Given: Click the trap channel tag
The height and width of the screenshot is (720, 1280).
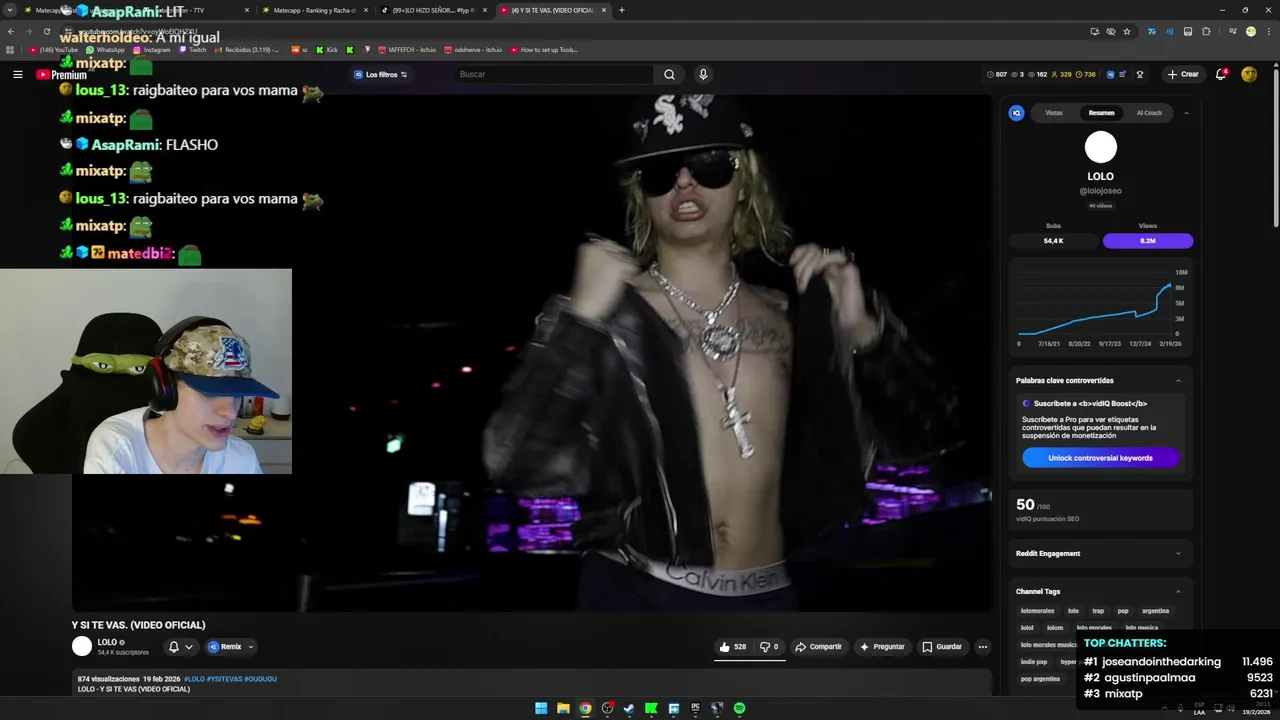Looking at the screenshot, I should pyautogui.click(x=1098, y=611).
